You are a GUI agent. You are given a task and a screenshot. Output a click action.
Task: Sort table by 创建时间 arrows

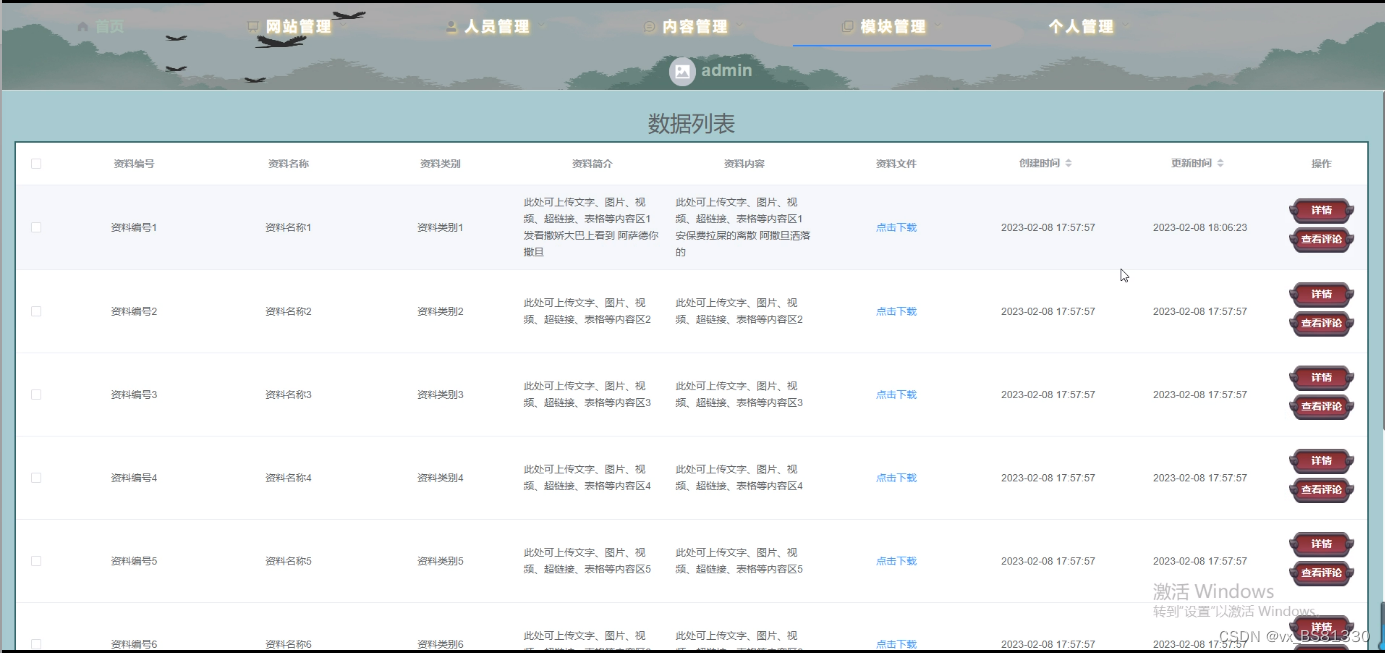tap(1068, 163)
